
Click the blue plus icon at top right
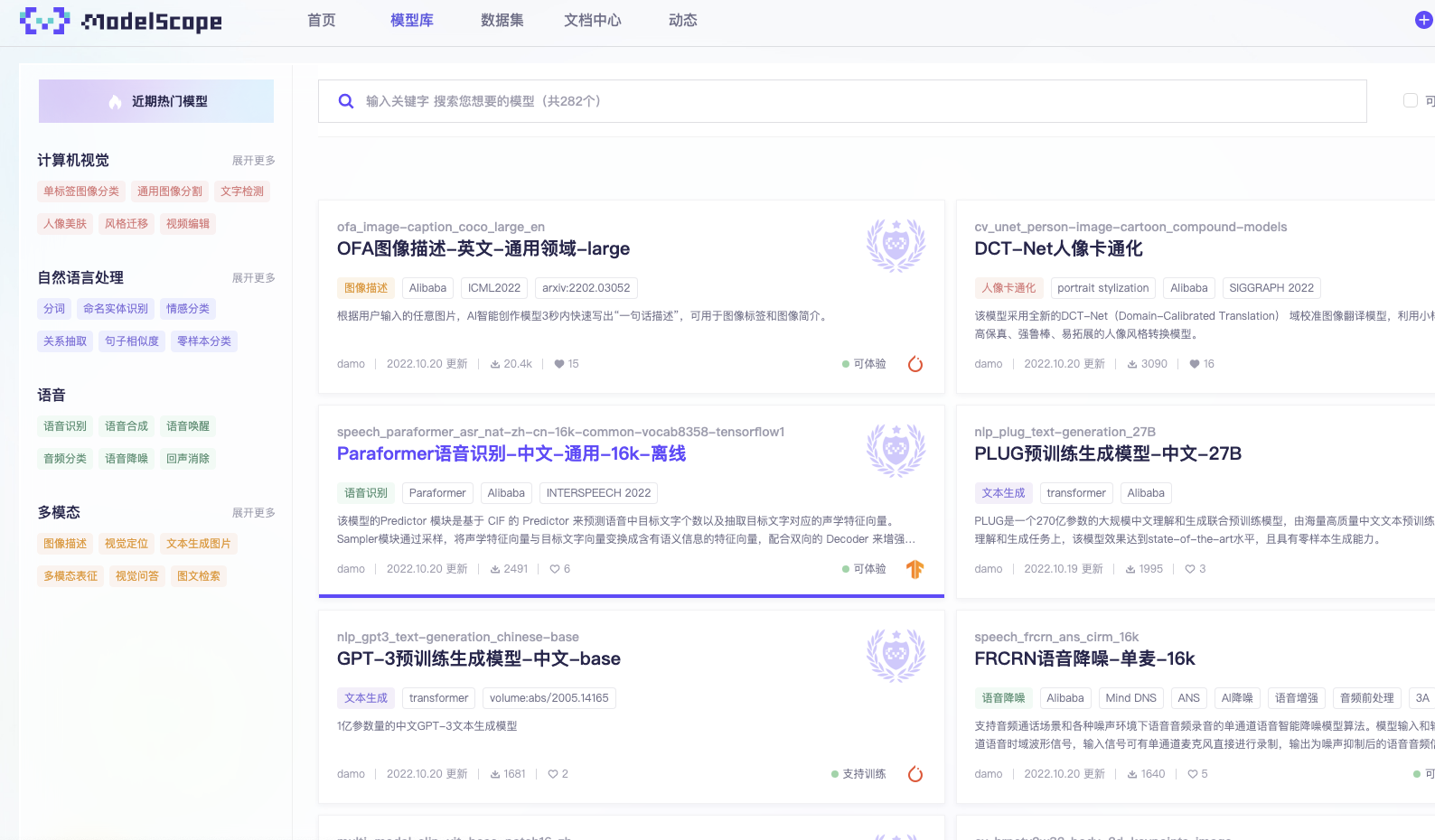1424,20
